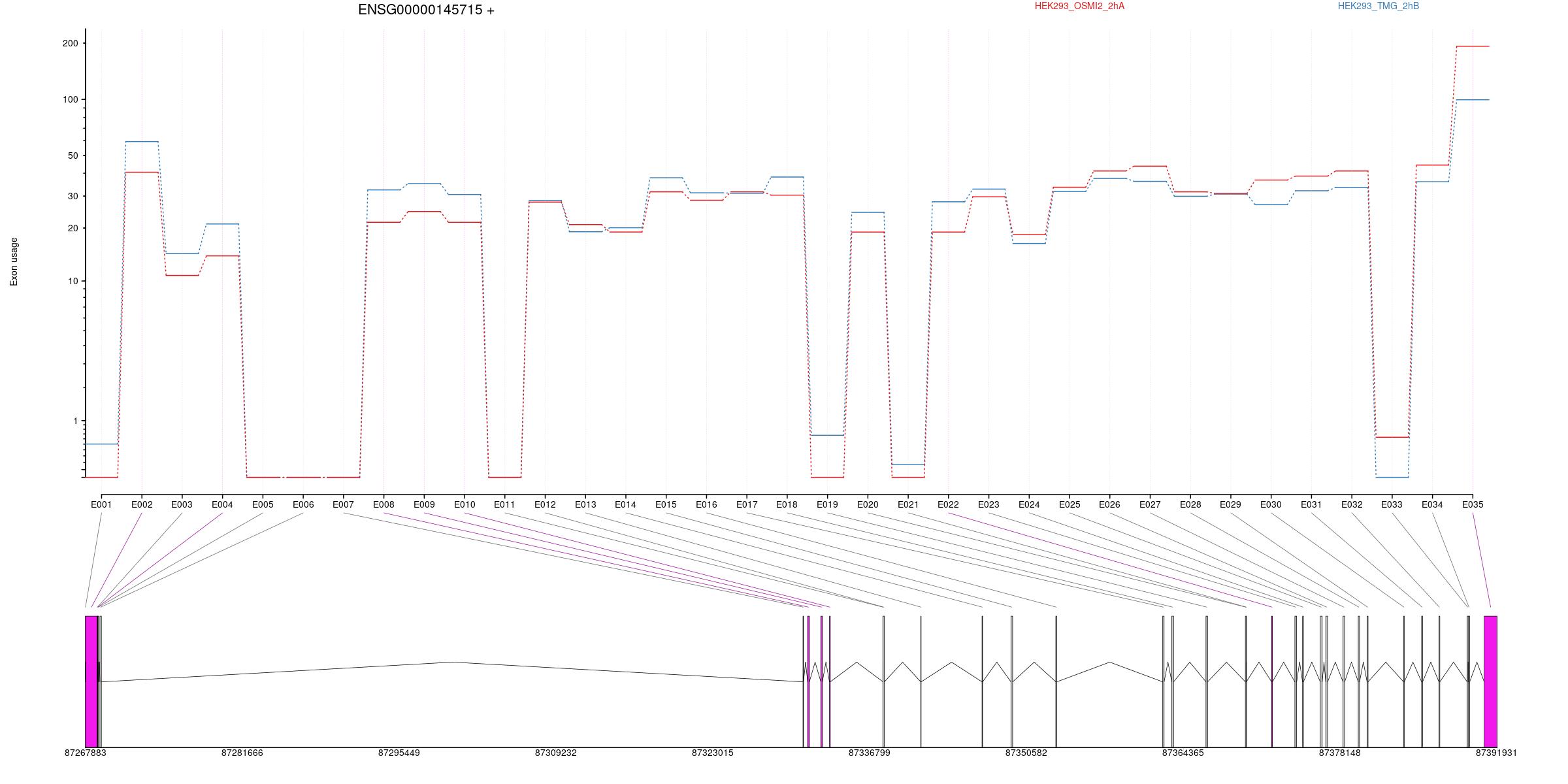Screen dimensions: 1568x784
Task: Click exon label E028
Action: point(1190,504)
